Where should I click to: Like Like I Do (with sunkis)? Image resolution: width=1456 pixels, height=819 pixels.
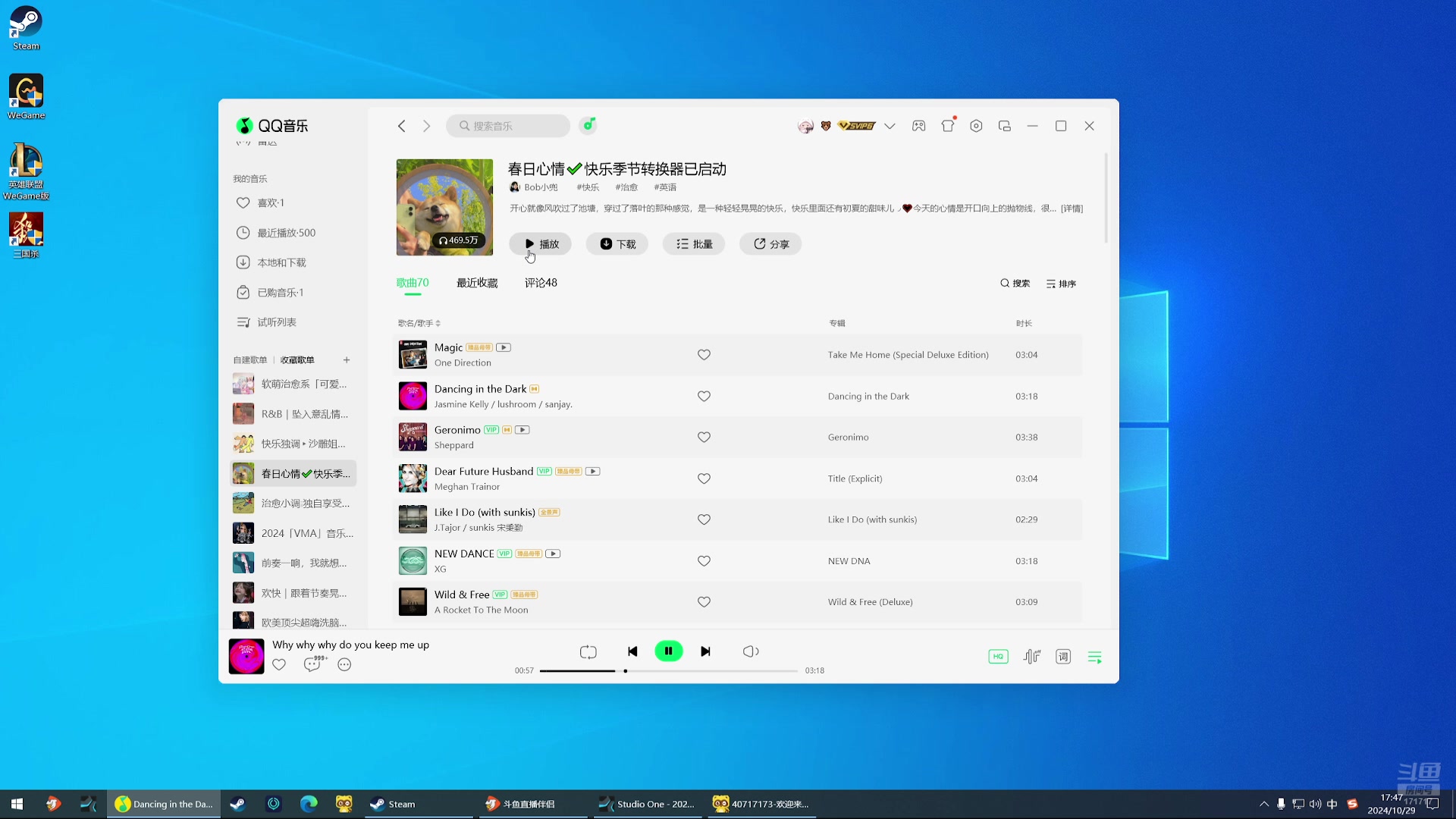(704, 519)
